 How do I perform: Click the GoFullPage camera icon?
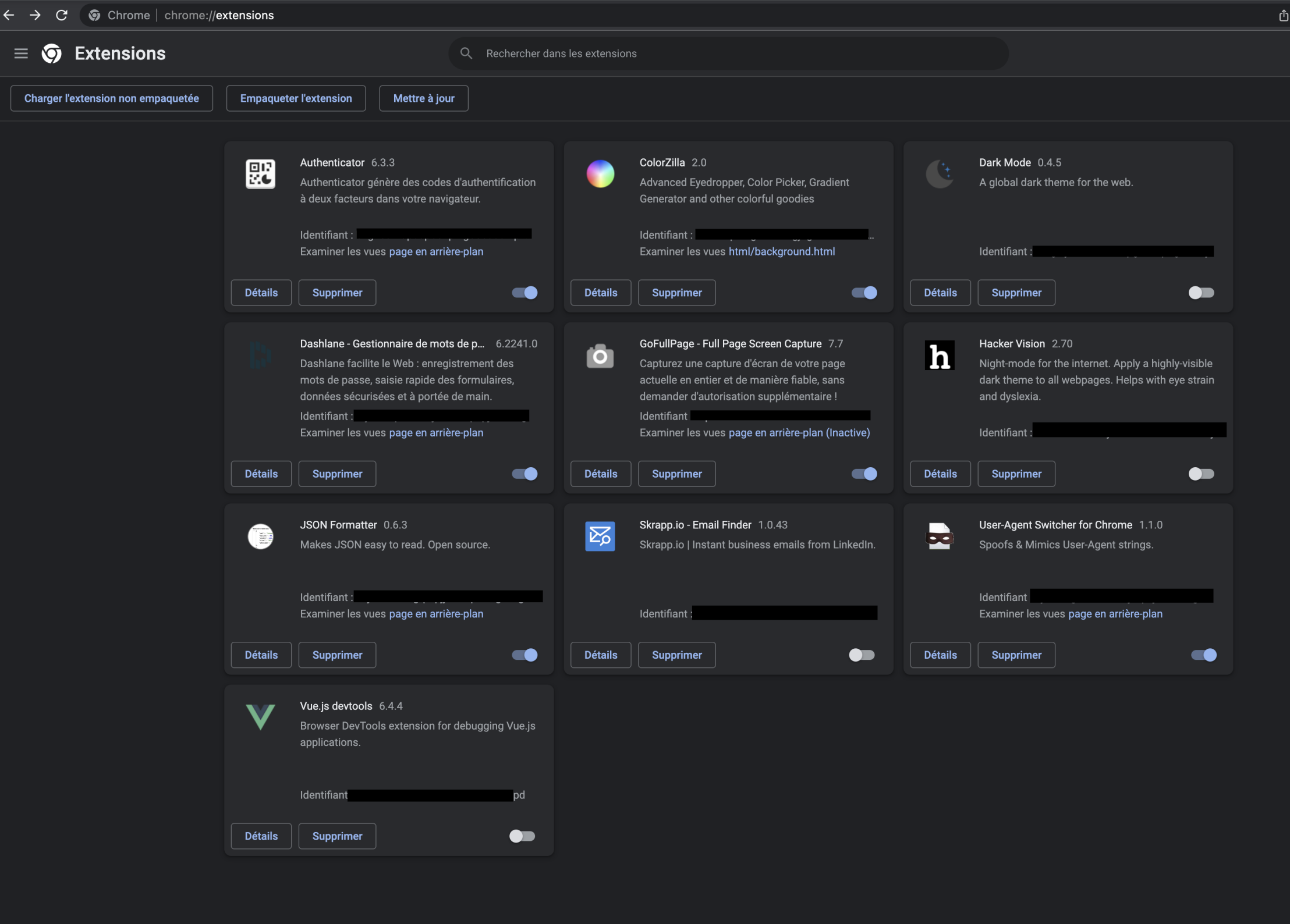tap(600, 356)
